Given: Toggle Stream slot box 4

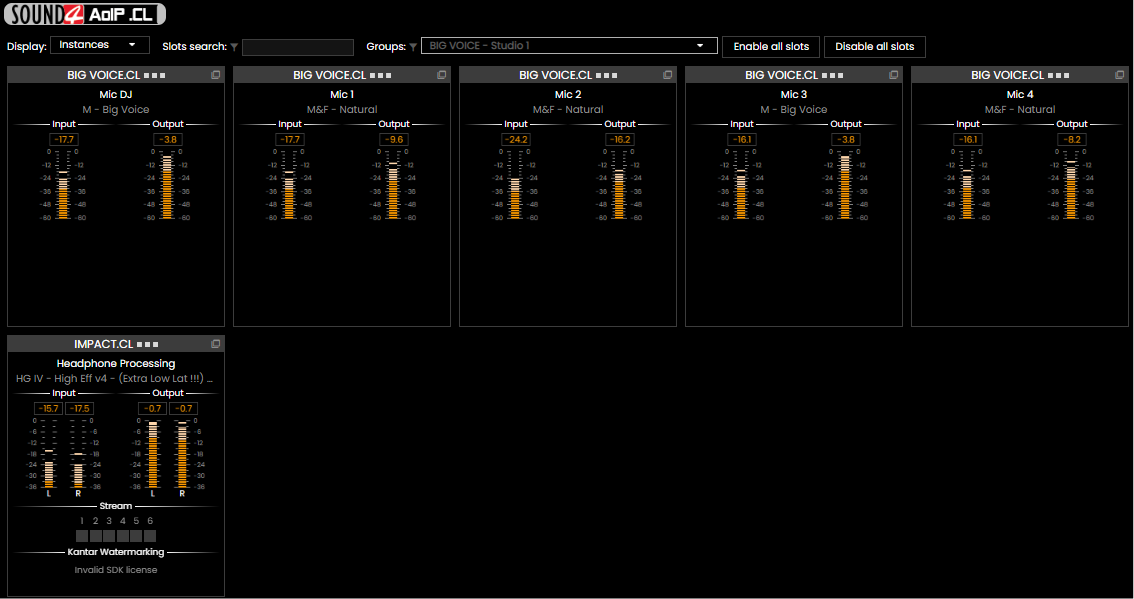Looking at the screenshot, I should click(x=123, y=536).
